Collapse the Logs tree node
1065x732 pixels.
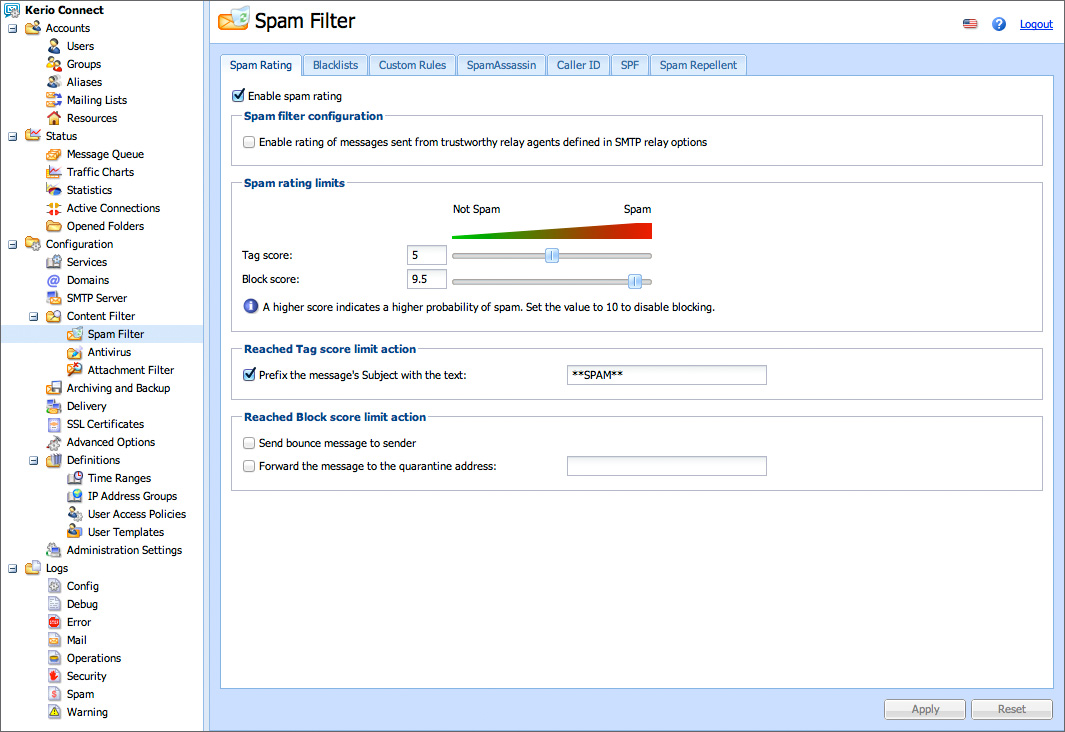coord(13,568)
